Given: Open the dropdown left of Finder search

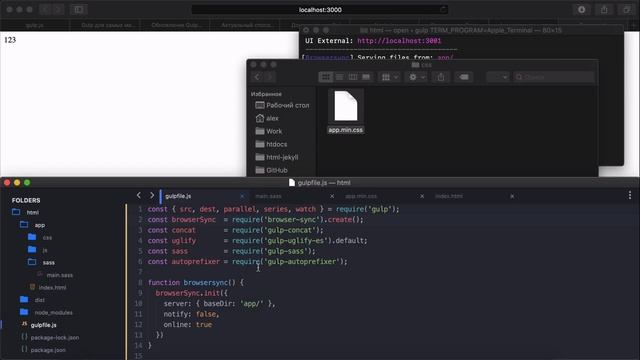Looking at the screenshot, I should (498, 77).
